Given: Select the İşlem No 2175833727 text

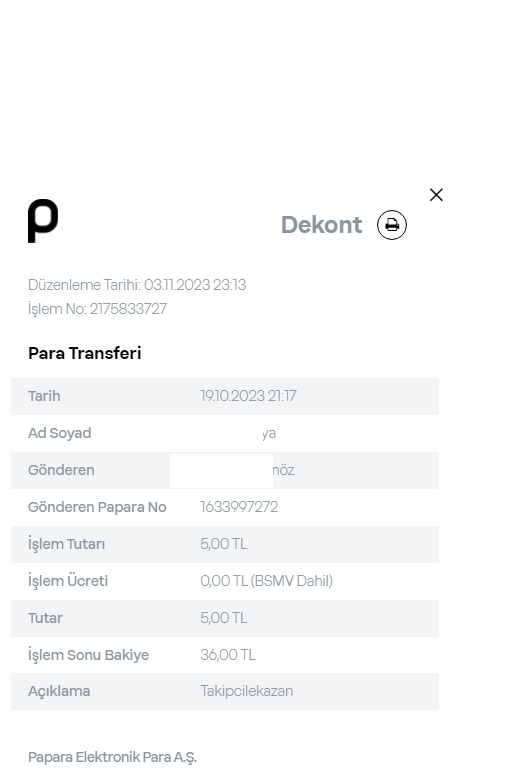Looking at the screenshot, I should 97,309.
